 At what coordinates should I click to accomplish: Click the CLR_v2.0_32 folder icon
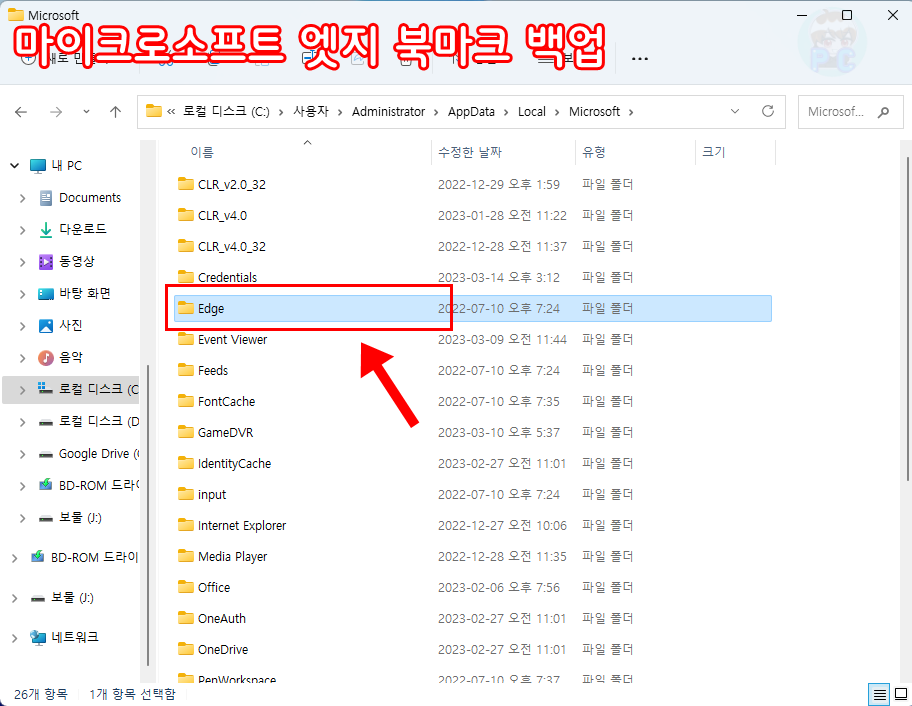[x=186, y=184]
